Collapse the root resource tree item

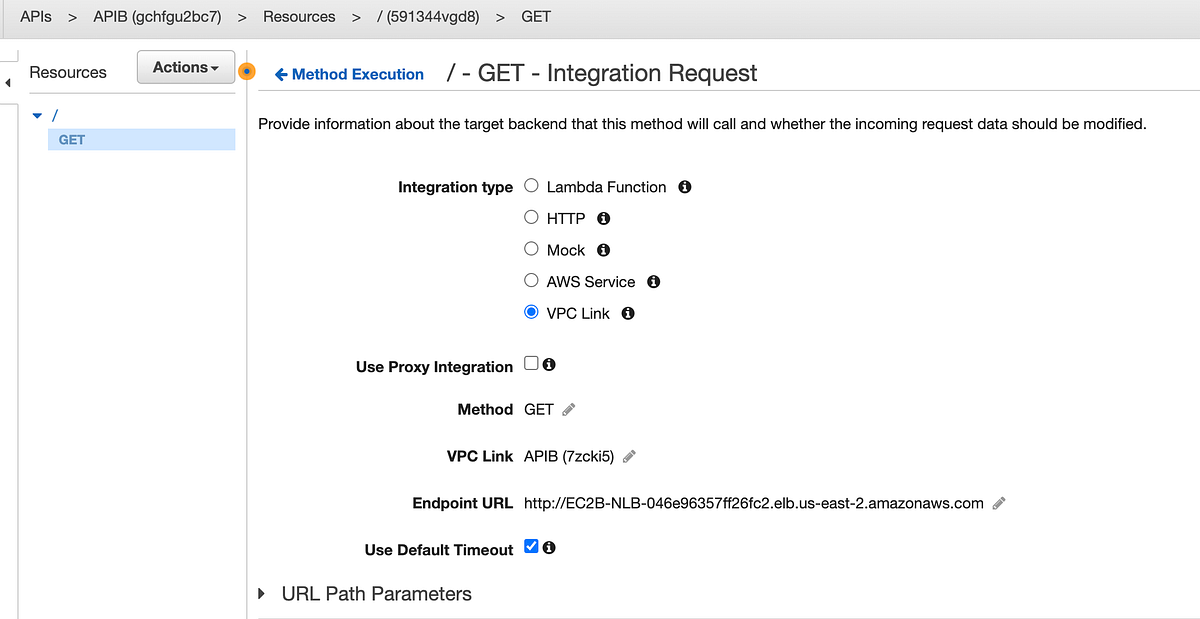(x=37, y=115)
